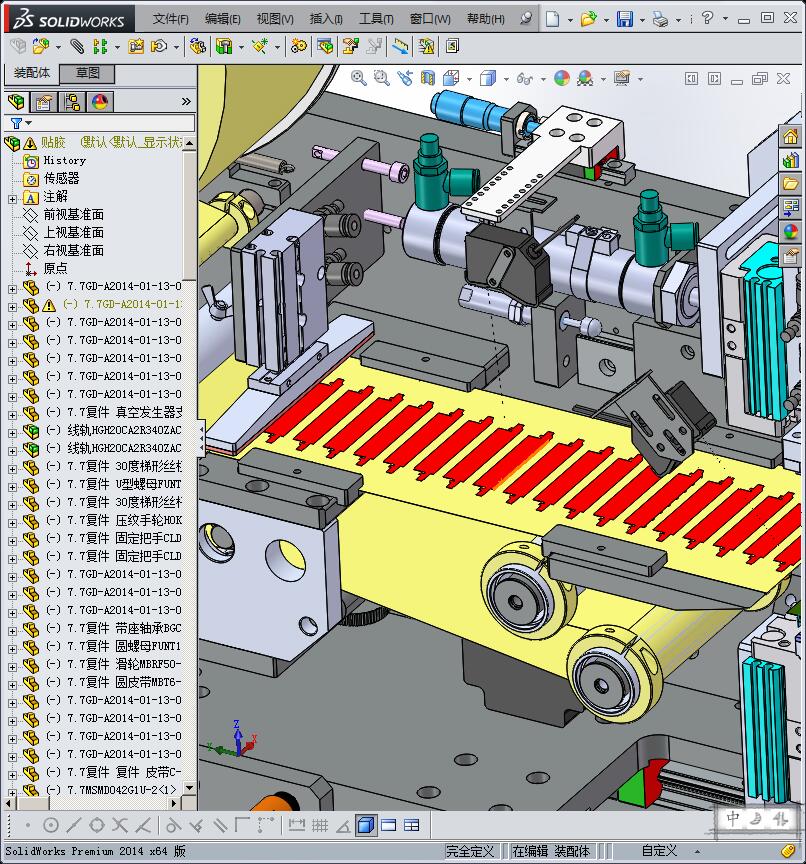Toggle the angle snap icon in bottom toolbar
This screenshot has height=864, width=806.
click(x=343, y=825)
